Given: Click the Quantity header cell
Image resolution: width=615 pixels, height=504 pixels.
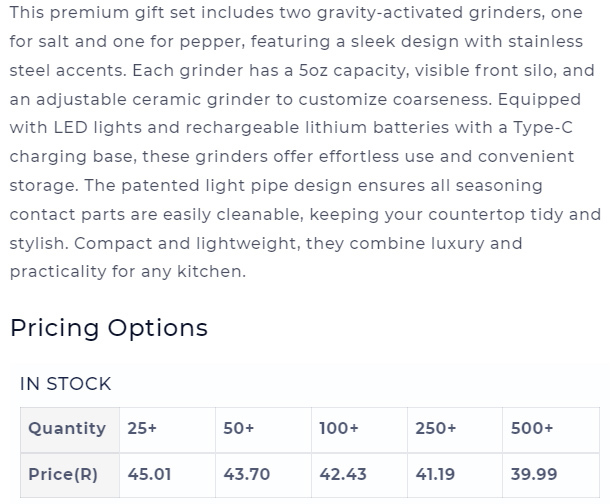Looking at the screenshot, I should 70,429.
